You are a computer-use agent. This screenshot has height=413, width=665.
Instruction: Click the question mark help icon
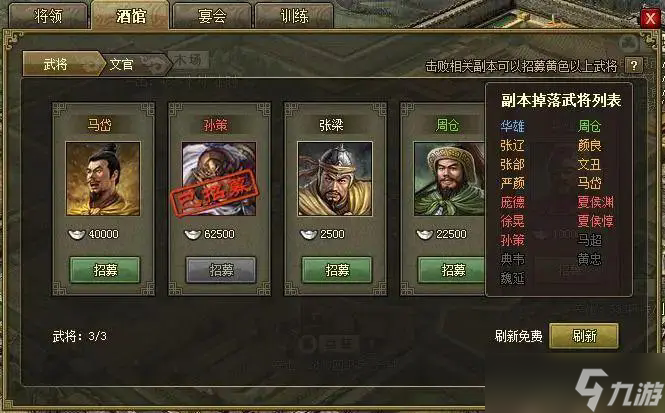pos(634,66)
